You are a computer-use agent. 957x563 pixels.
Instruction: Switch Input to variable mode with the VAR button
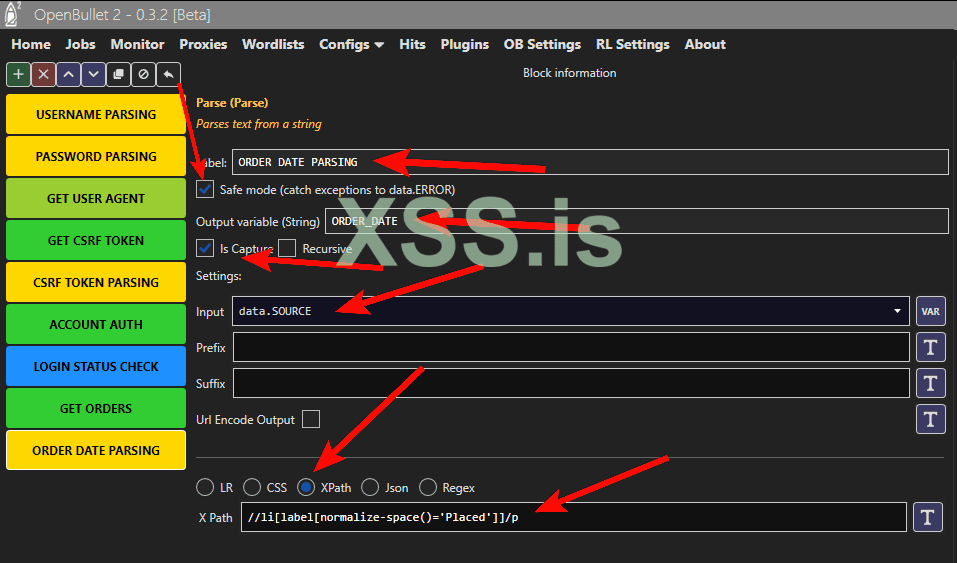[x=930, y=311]
